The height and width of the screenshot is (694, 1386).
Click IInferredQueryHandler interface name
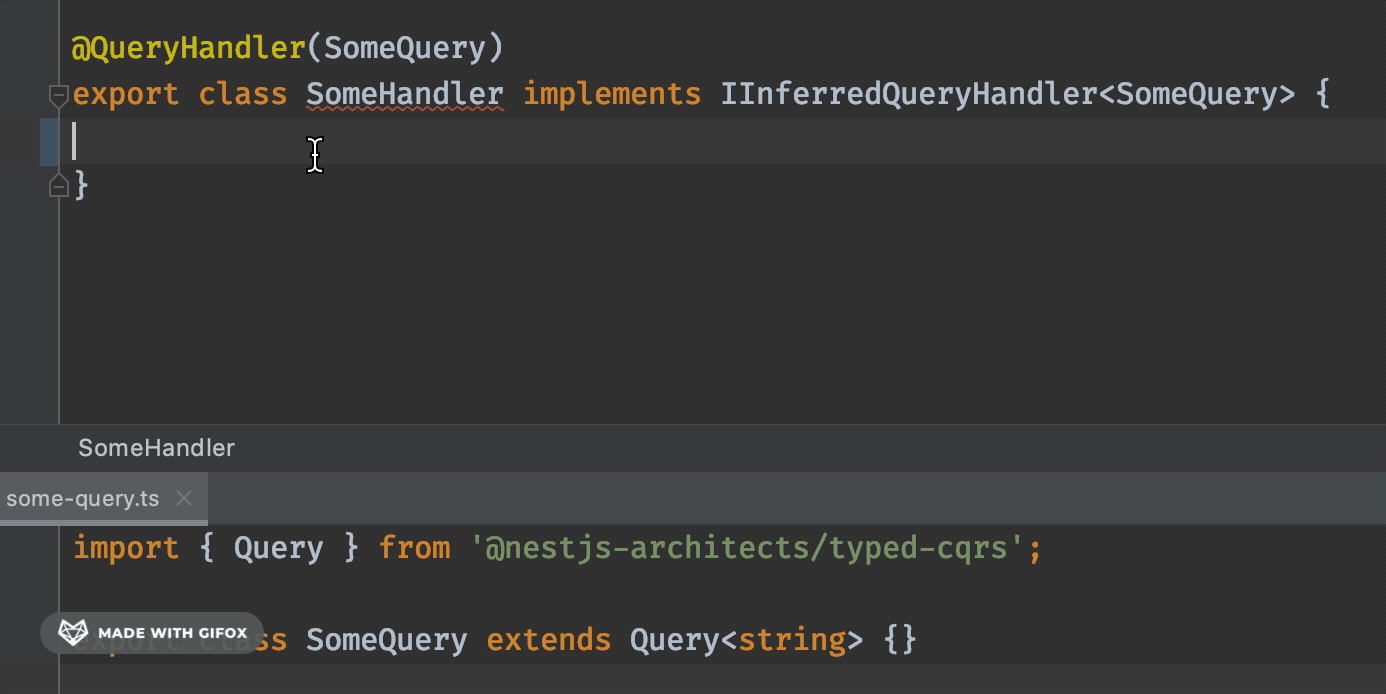(x=908, y=95)
